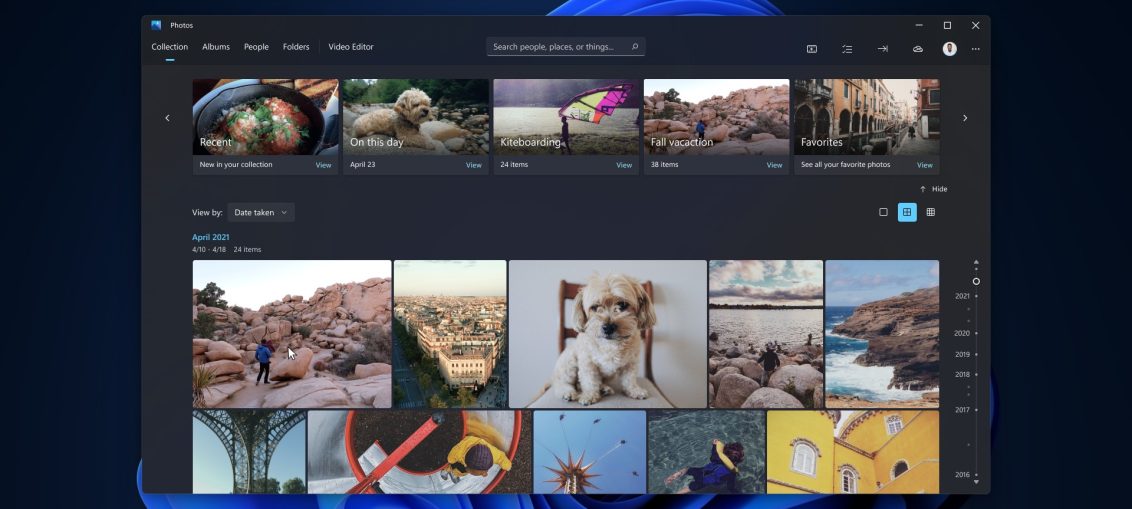Switch to the Folders tab
This screenshot has height=509, width=1132.
tap(296, 47)
